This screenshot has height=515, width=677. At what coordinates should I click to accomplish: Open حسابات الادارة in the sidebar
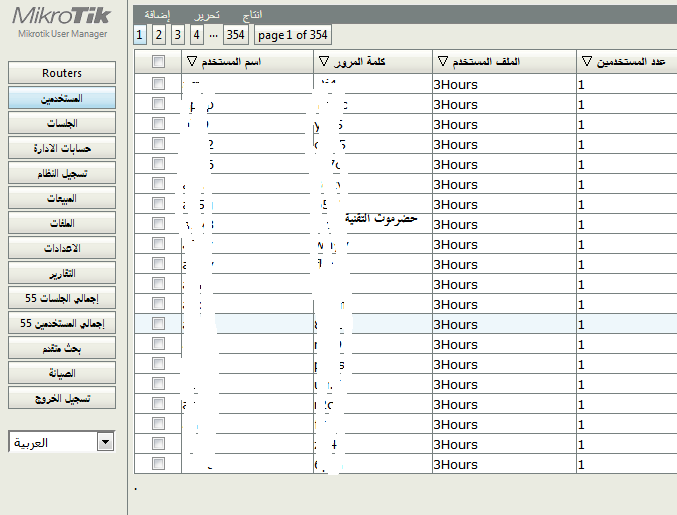[62, 148]
